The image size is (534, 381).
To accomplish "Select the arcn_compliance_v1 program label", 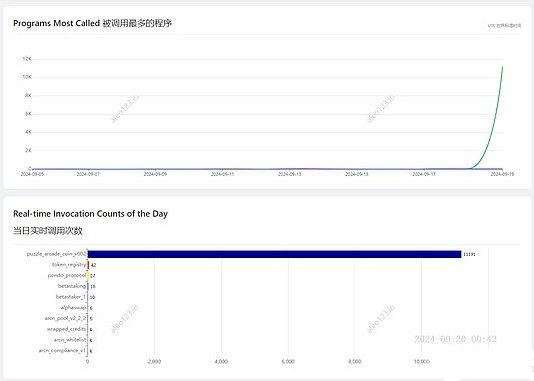I will [62, 350].
